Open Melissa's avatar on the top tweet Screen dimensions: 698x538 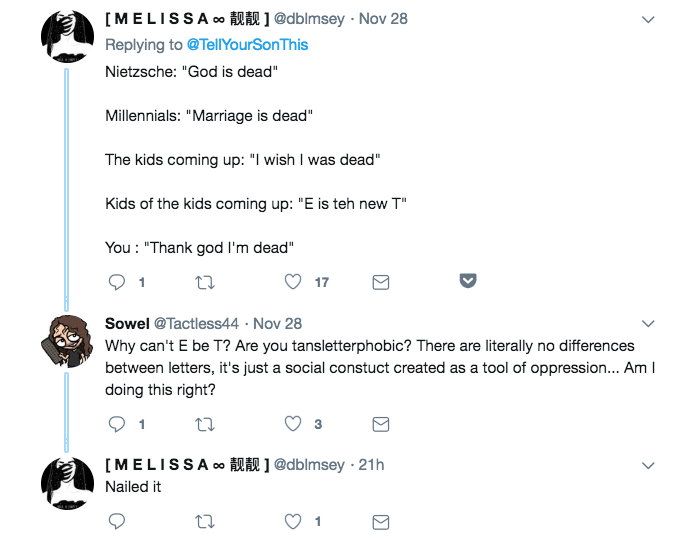click(x=67, y=38)
